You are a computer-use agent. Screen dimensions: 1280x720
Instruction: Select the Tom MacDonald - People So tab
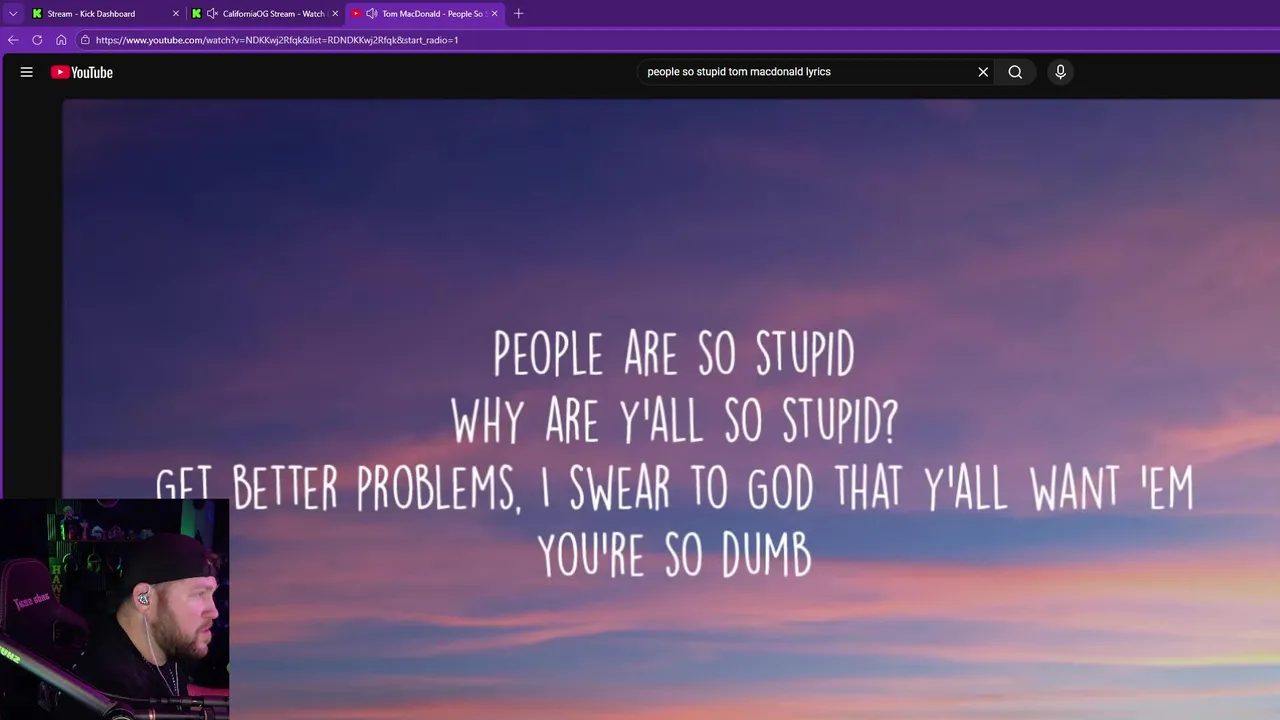(x=425, y=14)
